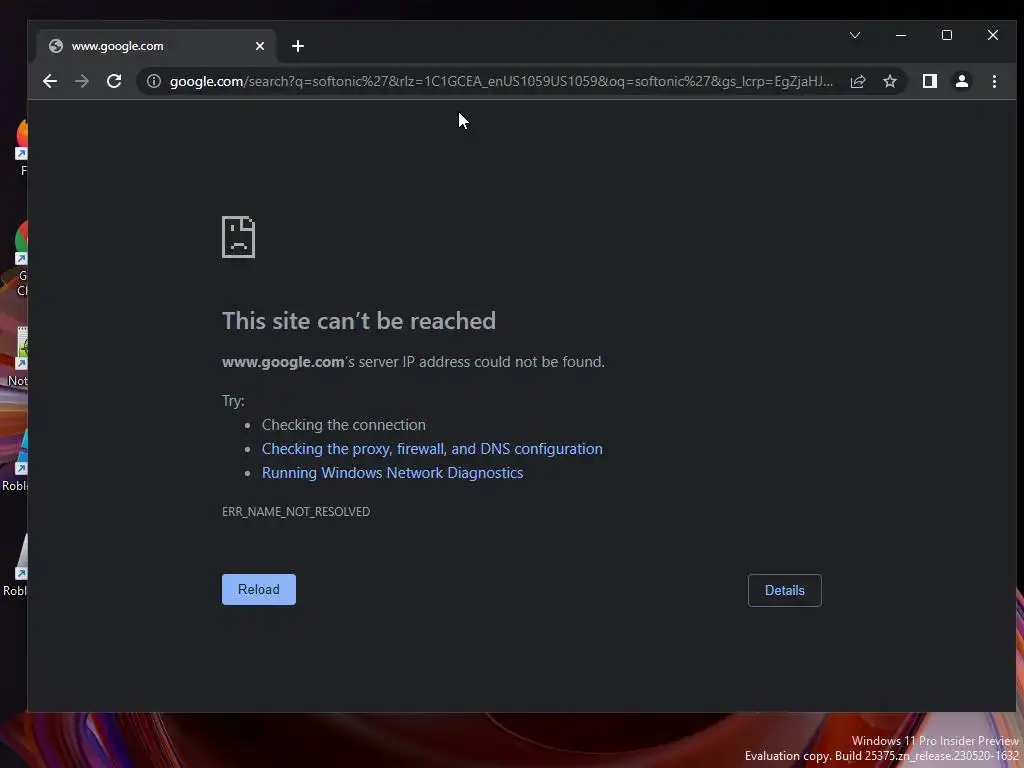Image resolution: width=1024 pixels, height=768 pixels.
Task: Share this page icon
Action: [x=857, y=81]
